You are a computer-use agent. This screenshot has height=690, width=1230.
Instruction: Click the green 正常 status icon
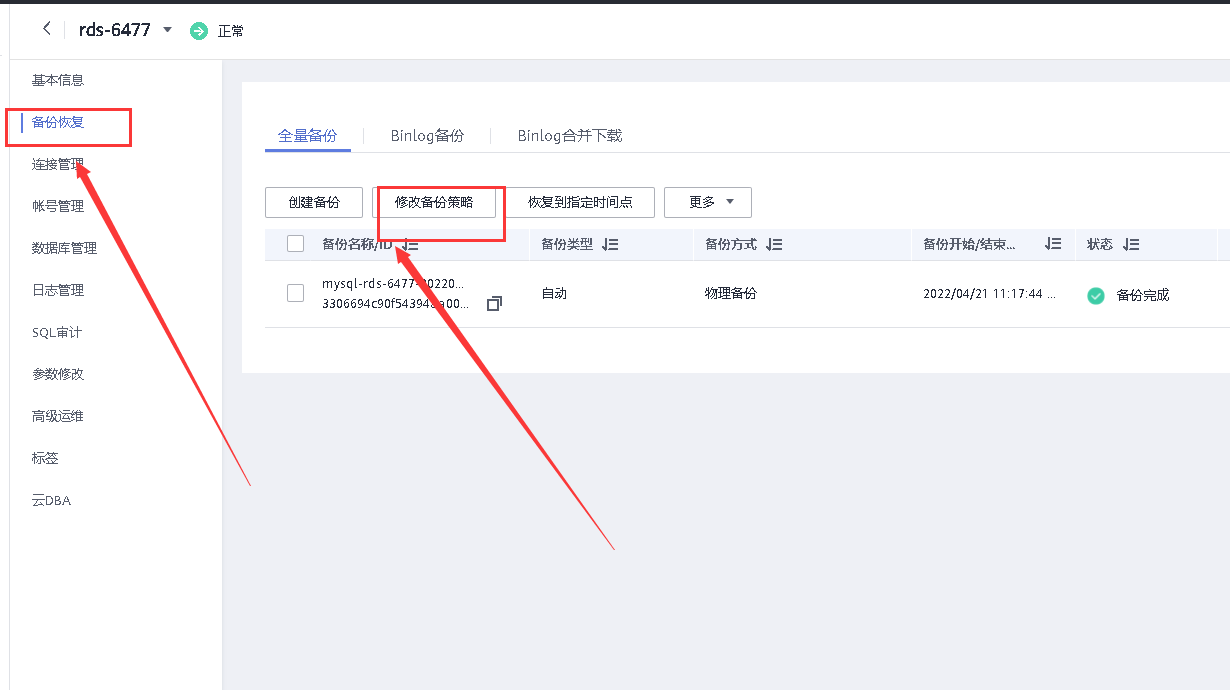199,31
